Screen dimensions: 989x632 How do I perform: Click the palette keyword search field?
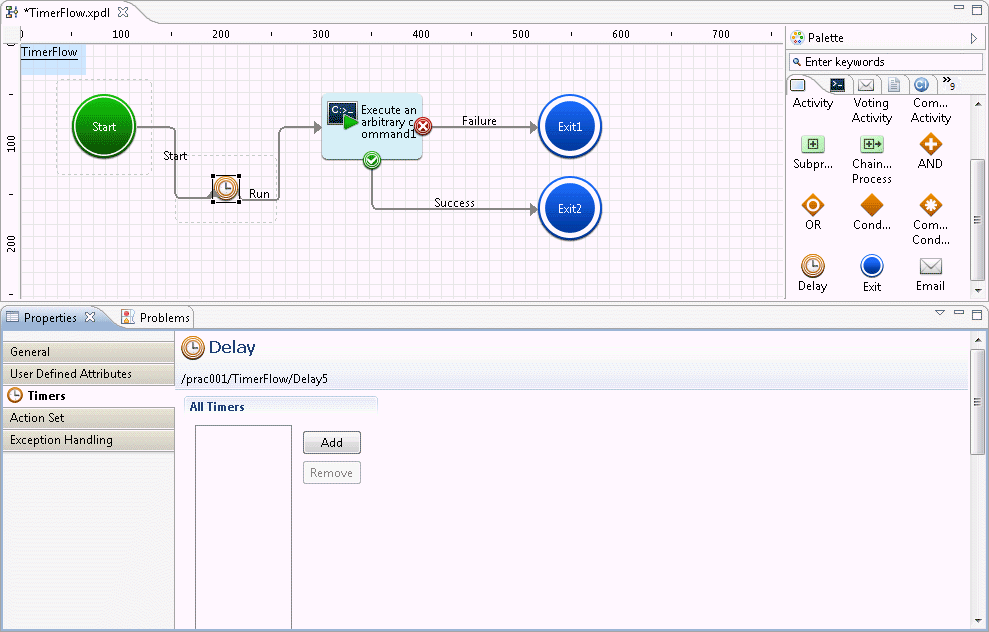coord(886,62)
